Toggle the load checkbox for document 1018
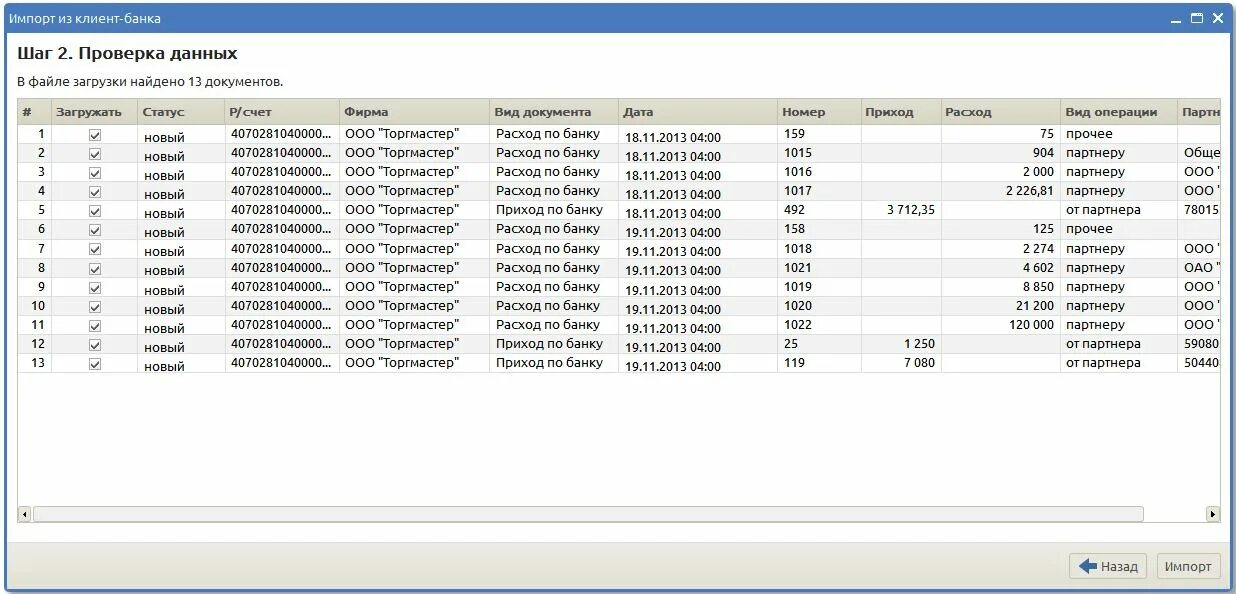 (95, 249)
